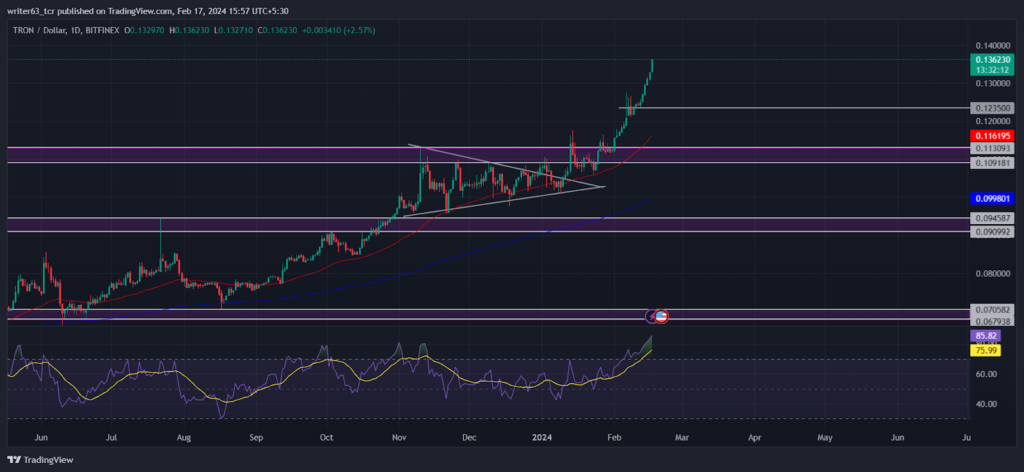This screenshot has height=472, width=1024.
Task: Click the Jul label on time axis
Action: coord(111,437)
